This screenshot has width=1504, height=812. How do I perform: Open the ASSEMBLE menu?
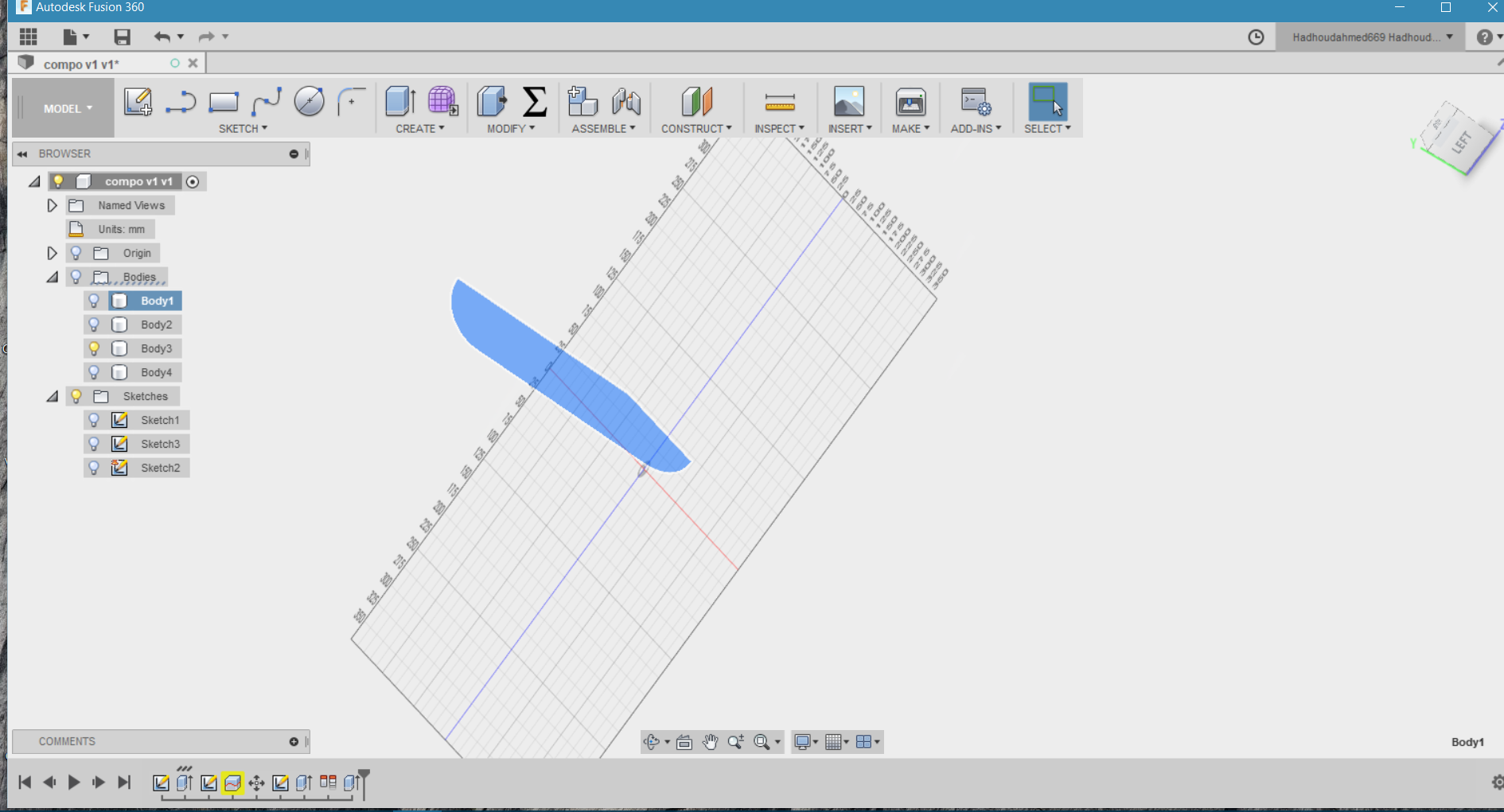pos(603,129)
